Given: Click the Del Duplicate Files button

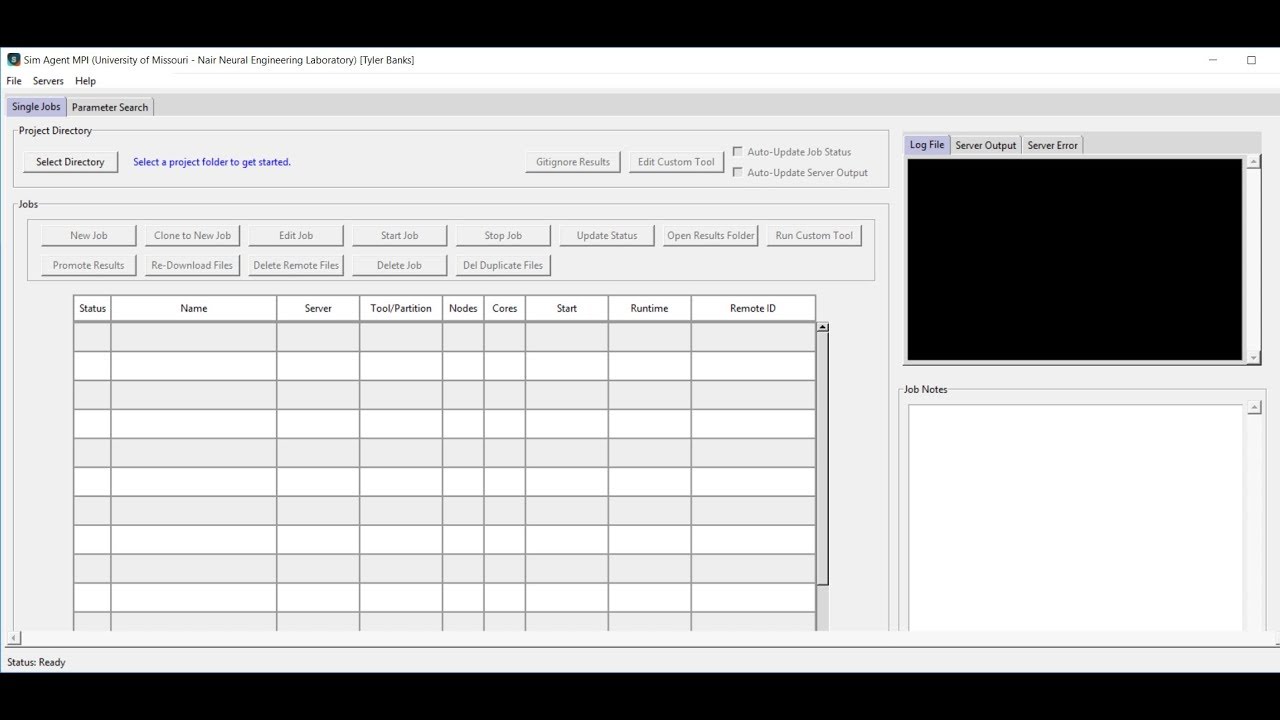Looking at the screenshot, I should pos(503,265).
